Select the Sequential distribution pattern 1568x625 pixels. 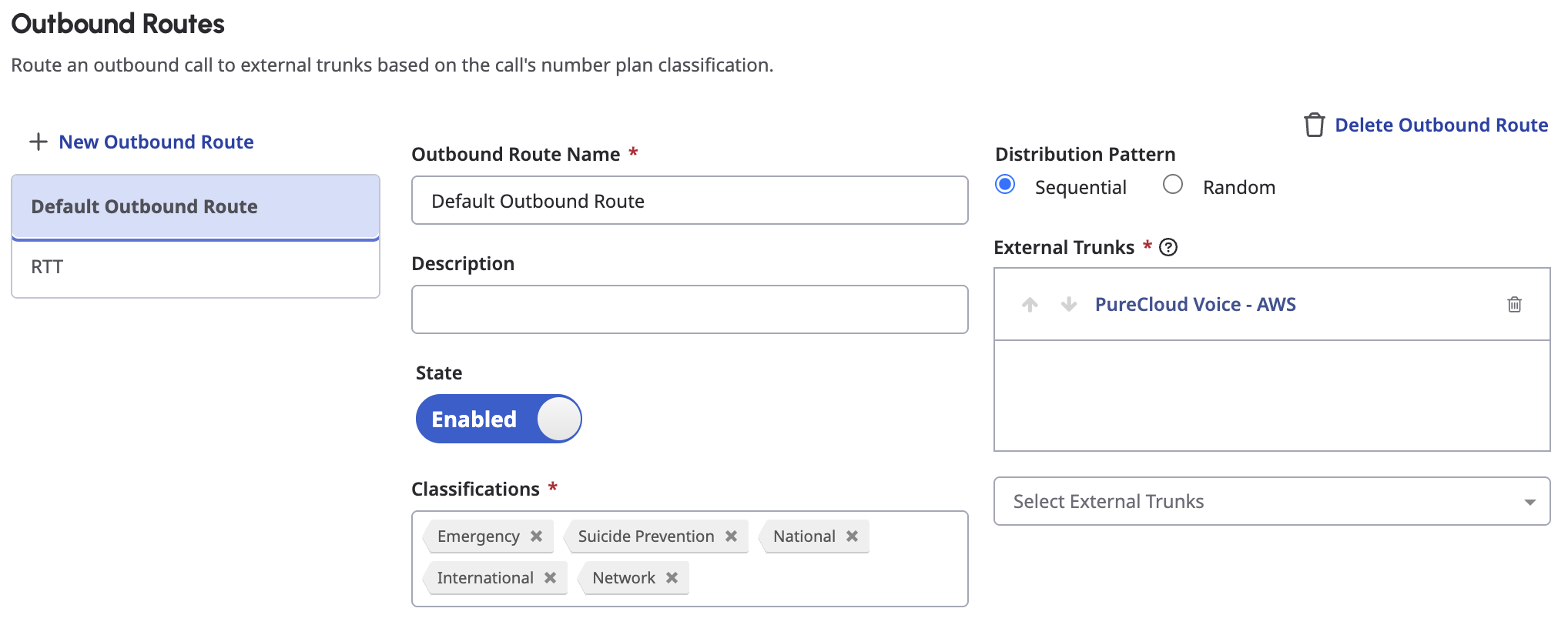click(x=1005, y=185)
